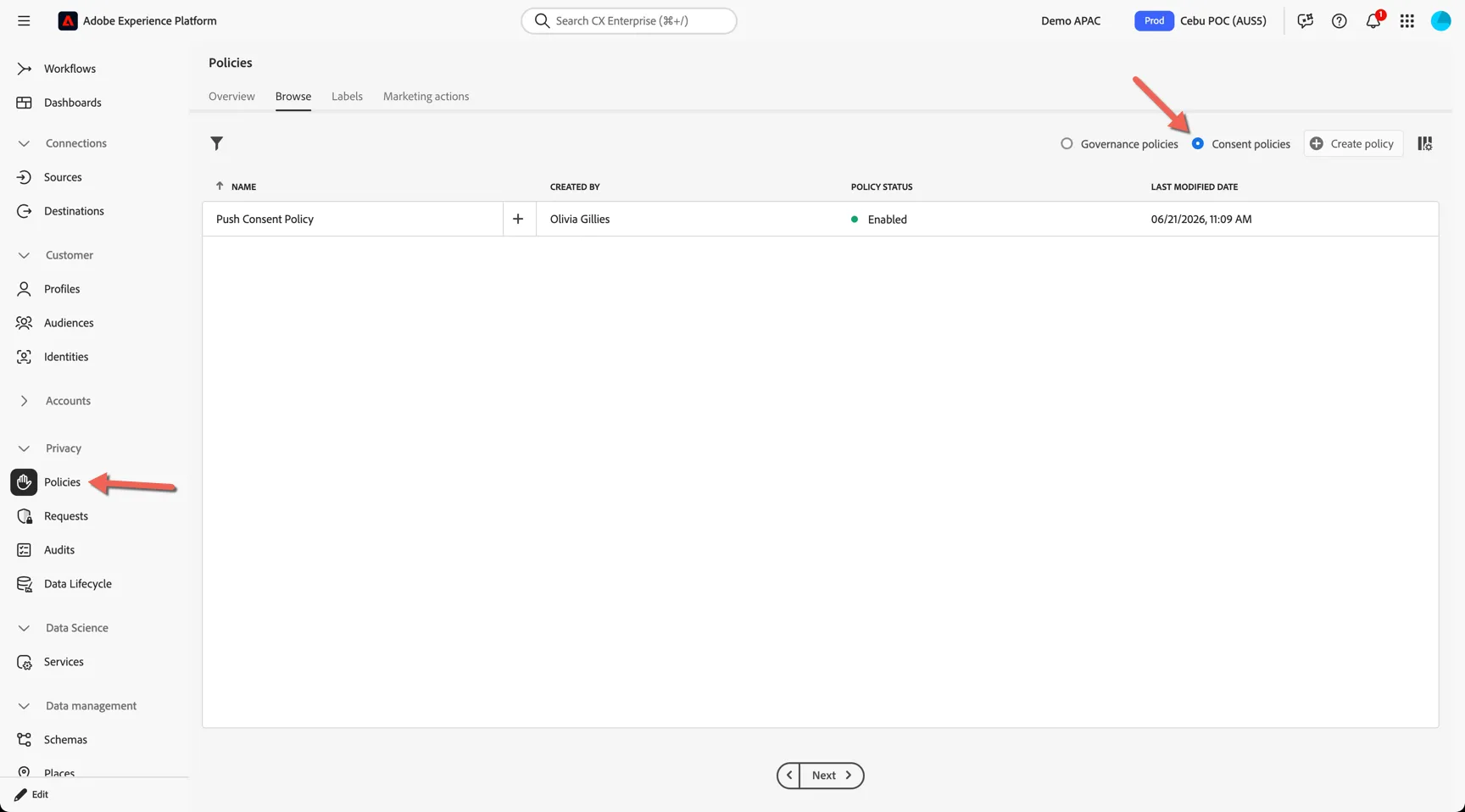Expand the Accounts section
This screenshot has height=812, width=1465.
24,401
